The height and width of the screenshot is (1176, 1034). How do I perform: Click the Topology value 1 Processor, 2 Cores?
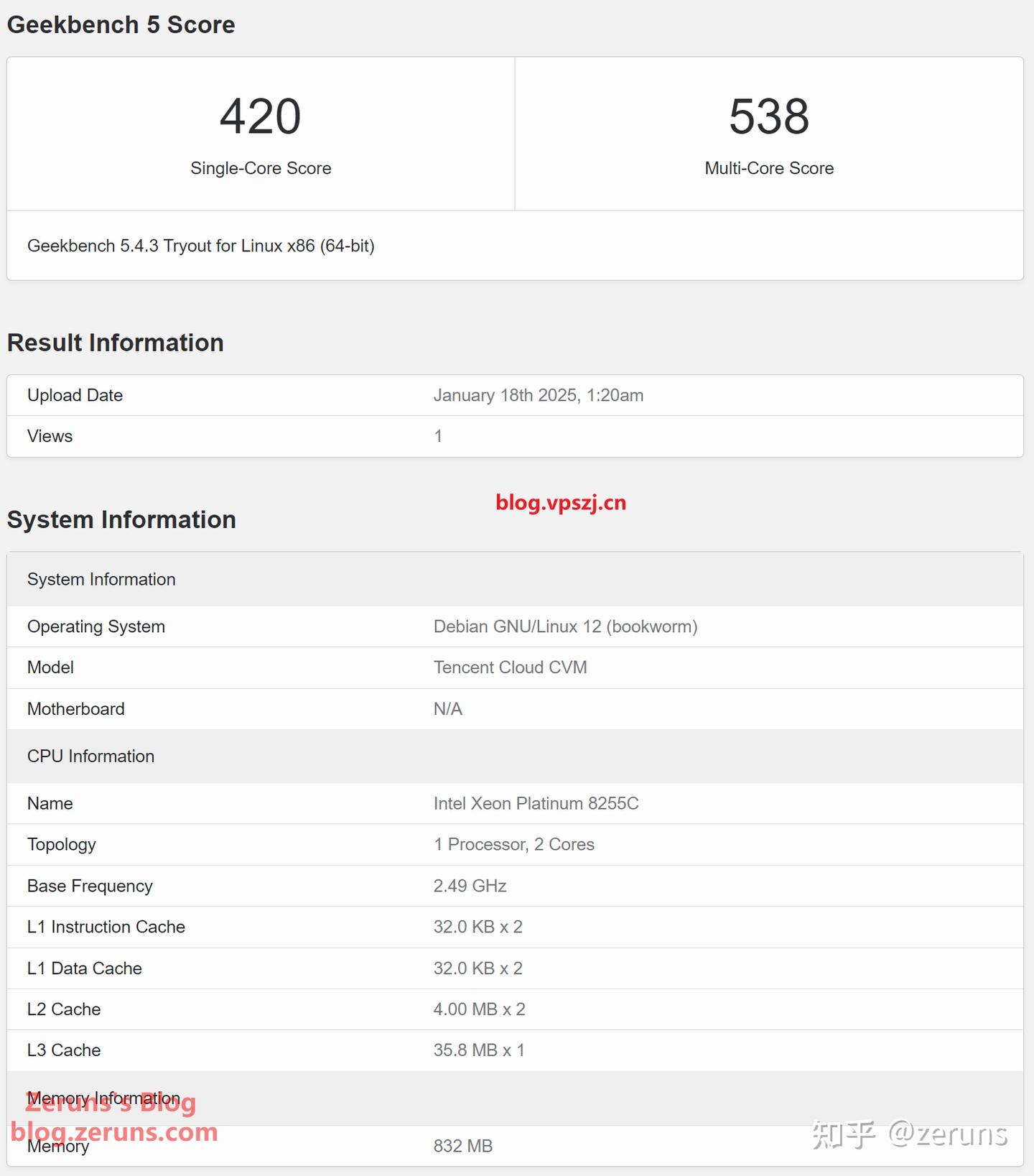pyautogui.click(x=513, y=844)
